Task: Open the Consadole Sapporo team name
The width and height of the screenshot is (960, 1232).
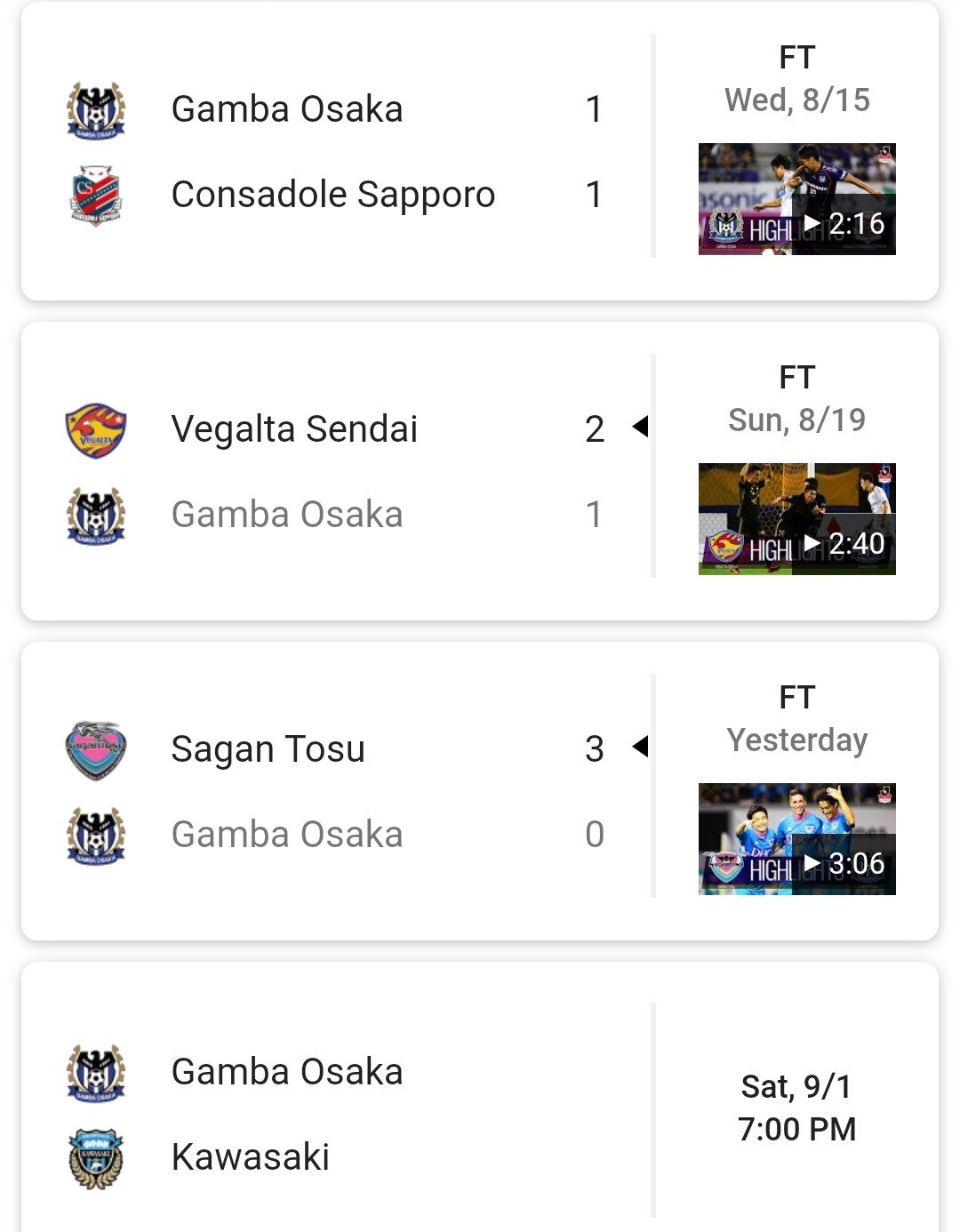Action: click(x=333, y=196)
